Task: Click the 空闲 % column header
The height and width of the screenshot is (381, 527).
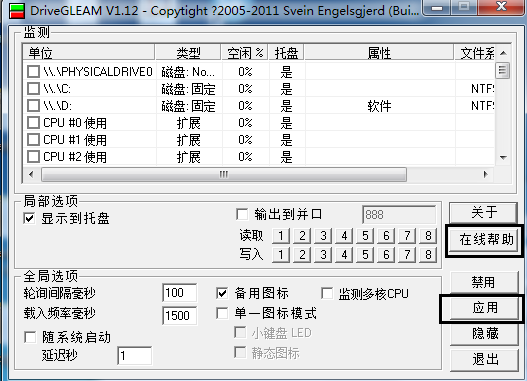Action: (245, 53)
